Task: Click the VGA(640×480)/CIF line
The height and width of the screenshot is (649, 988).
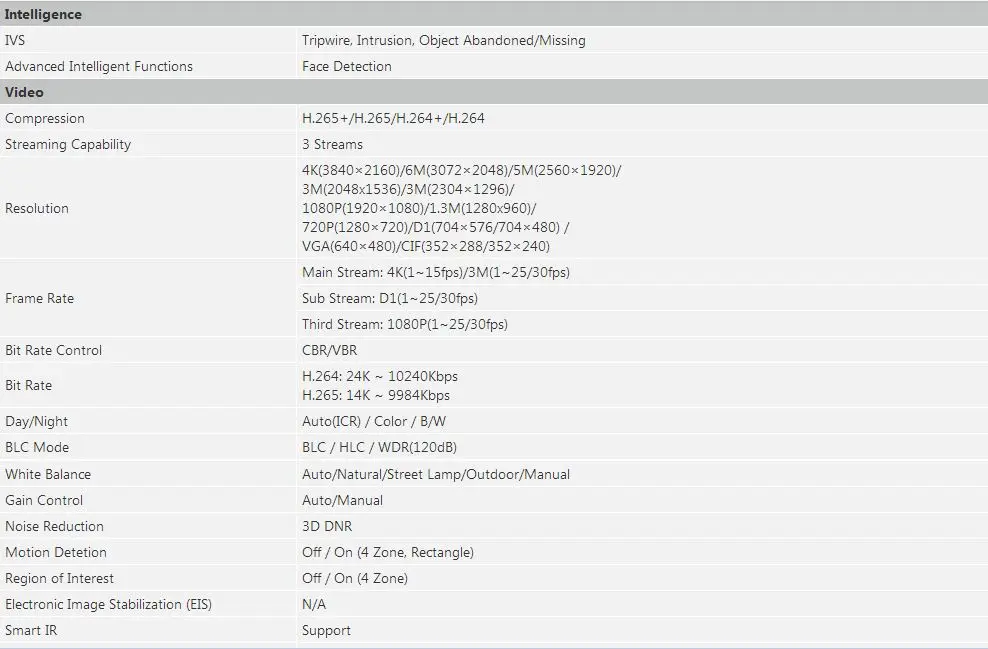Action: (426, 246)
